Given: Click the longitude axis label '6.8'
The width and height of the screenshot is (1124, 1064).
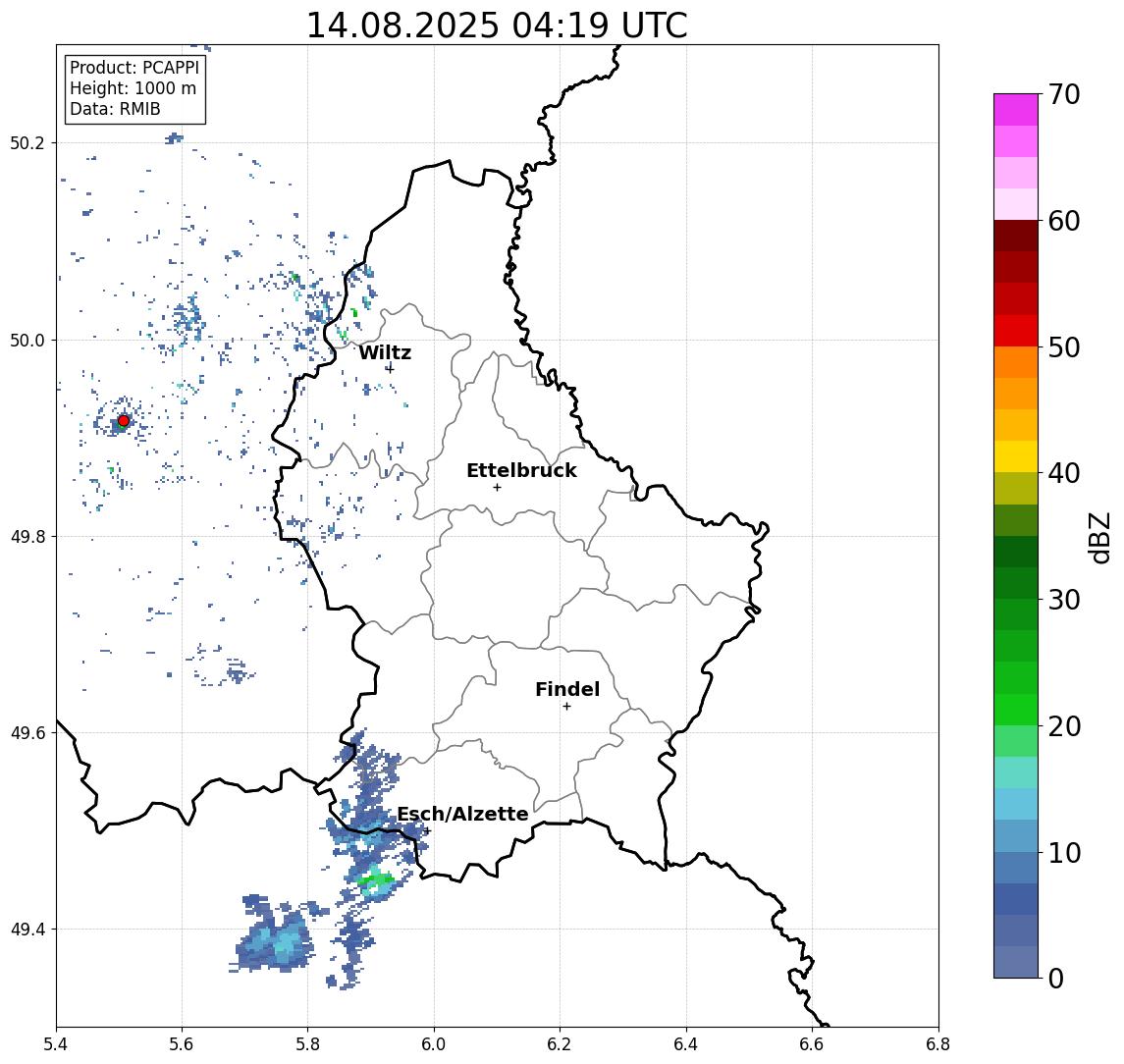Looking at the screenshot, I should click(x=937, y=1044).
